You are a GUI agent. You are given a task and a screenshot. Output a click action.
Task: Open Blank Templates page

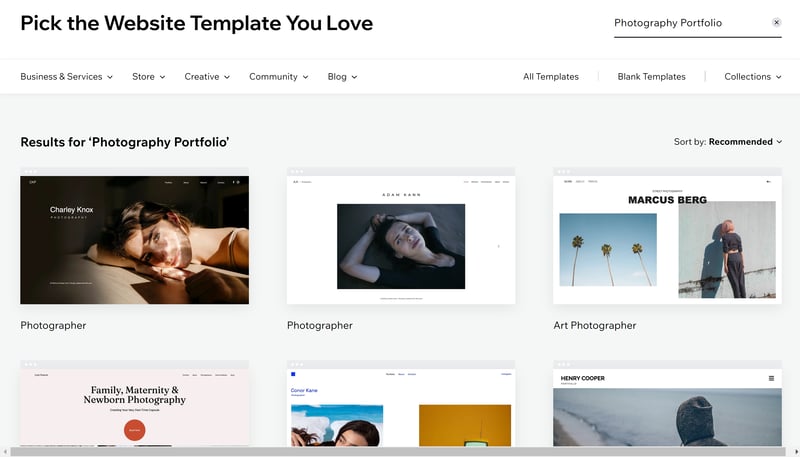click(652, 77)
